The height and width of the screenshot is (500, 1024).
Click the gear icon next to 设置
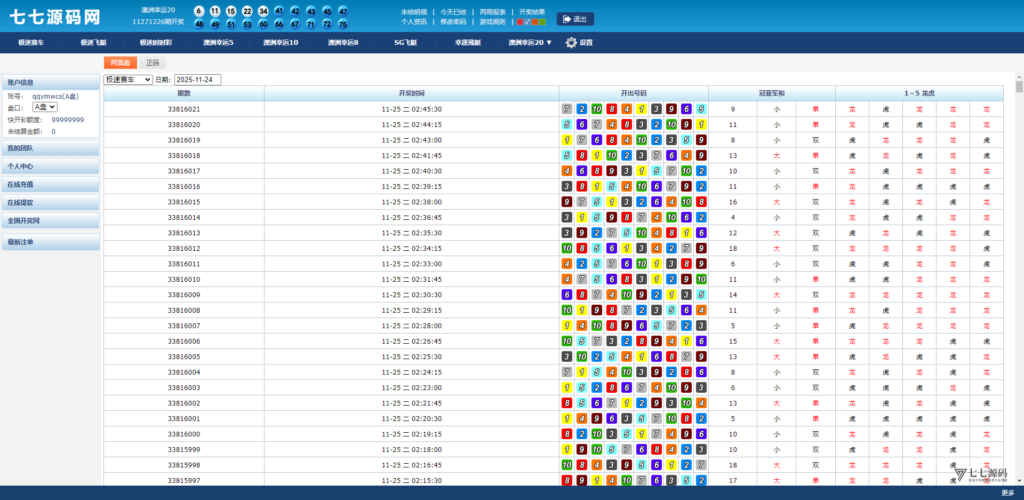(x=571, y=42)
